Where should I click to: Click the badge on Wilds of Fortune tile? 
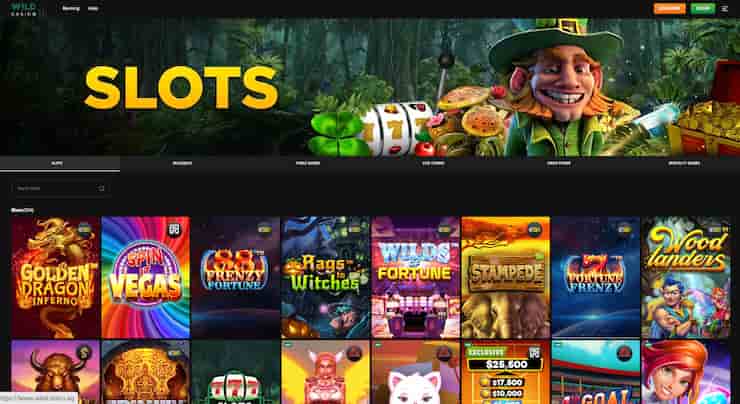coord(444,230)
